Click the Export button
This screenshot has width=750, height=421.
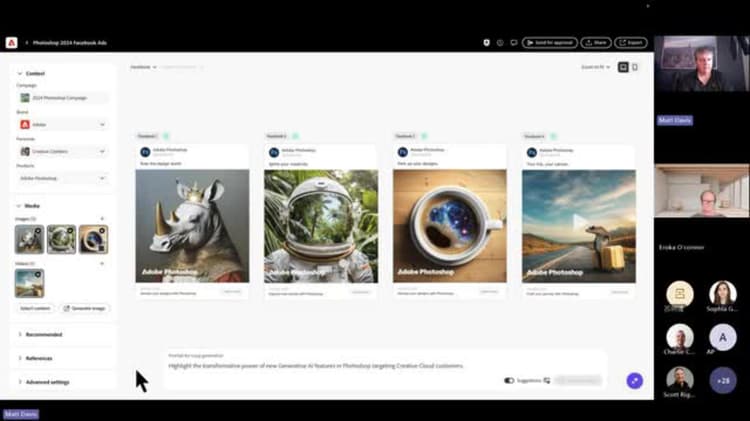tap(630, 43)
